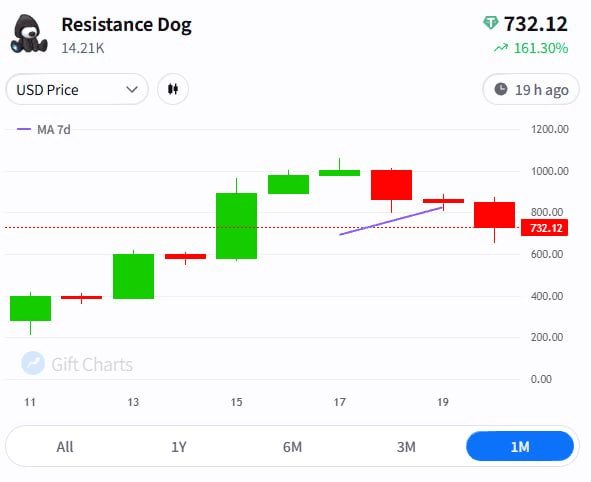Select the 3M time range tab
This screenshot has height=482, width=591.
tap(406, 447)
